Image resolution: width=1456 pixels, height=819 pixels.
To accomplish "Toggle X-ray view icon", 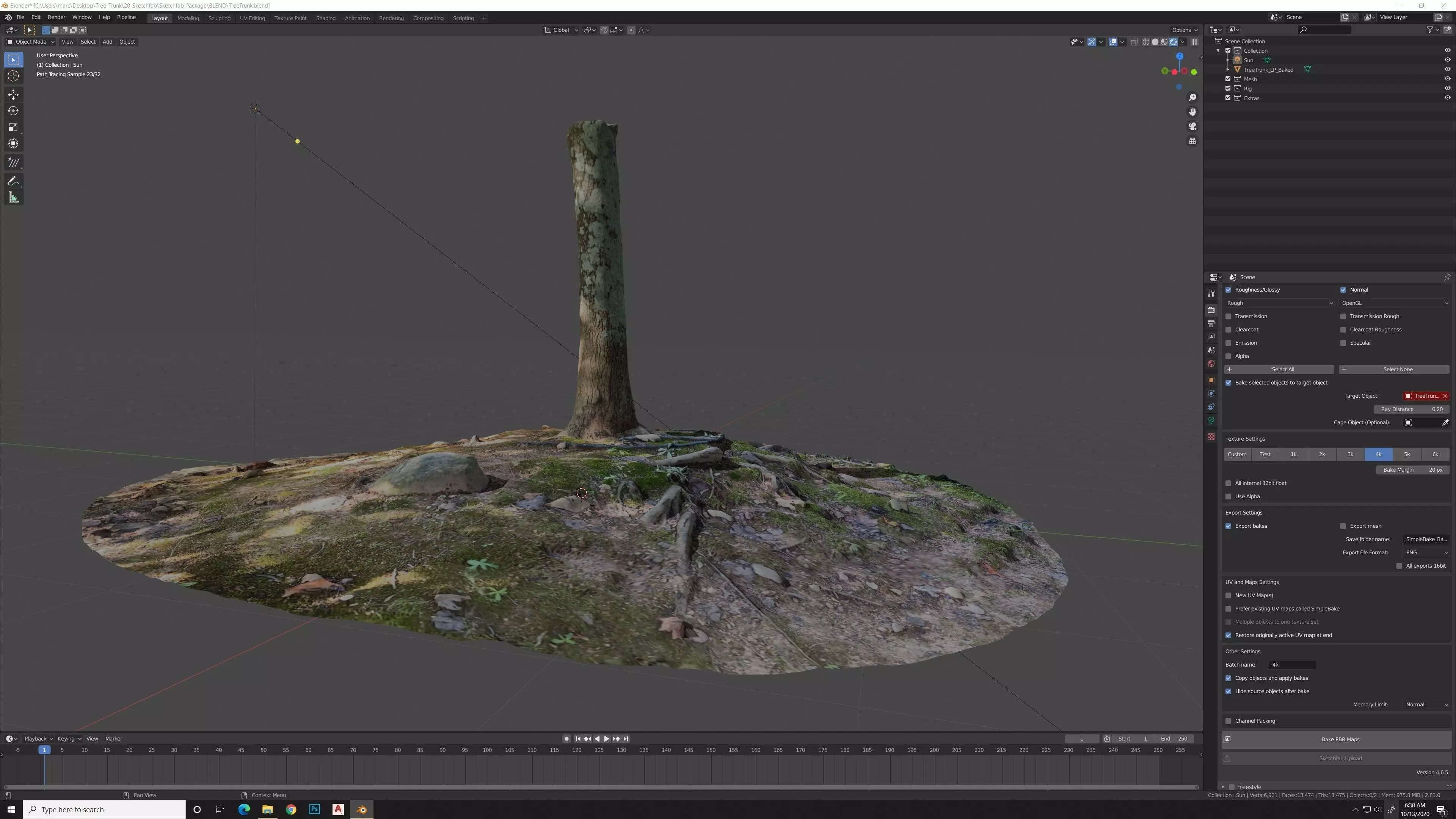I will 1134,42.
